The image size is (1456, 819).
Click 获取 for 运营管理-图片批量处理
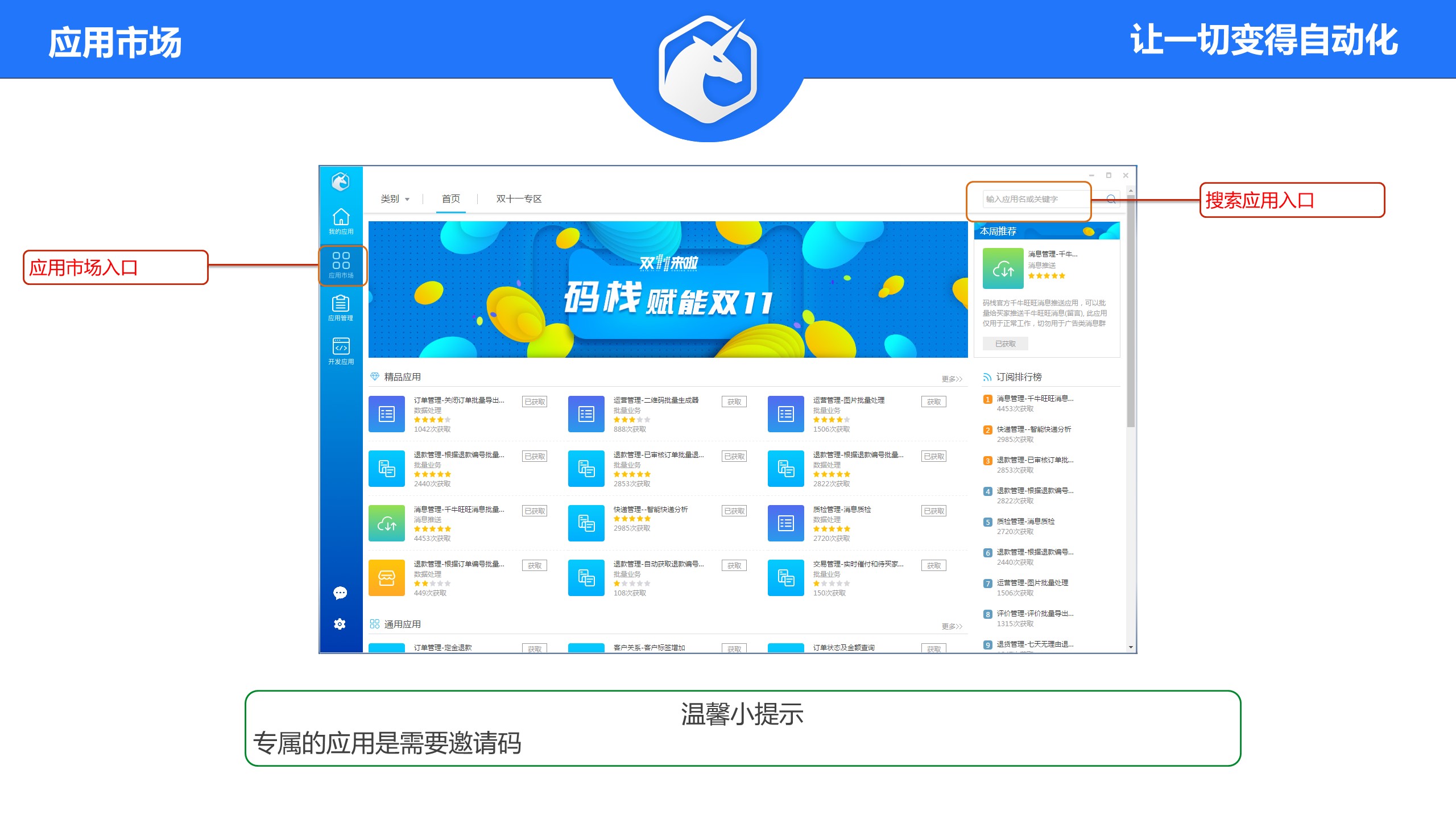[933, 402]
